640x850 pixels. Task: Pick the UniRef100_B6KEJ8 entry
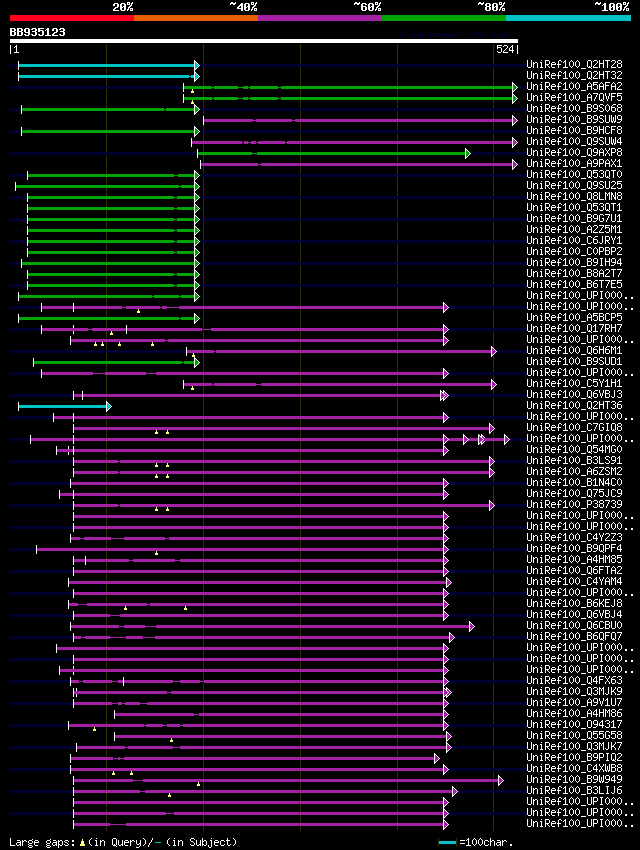point(574,603)
